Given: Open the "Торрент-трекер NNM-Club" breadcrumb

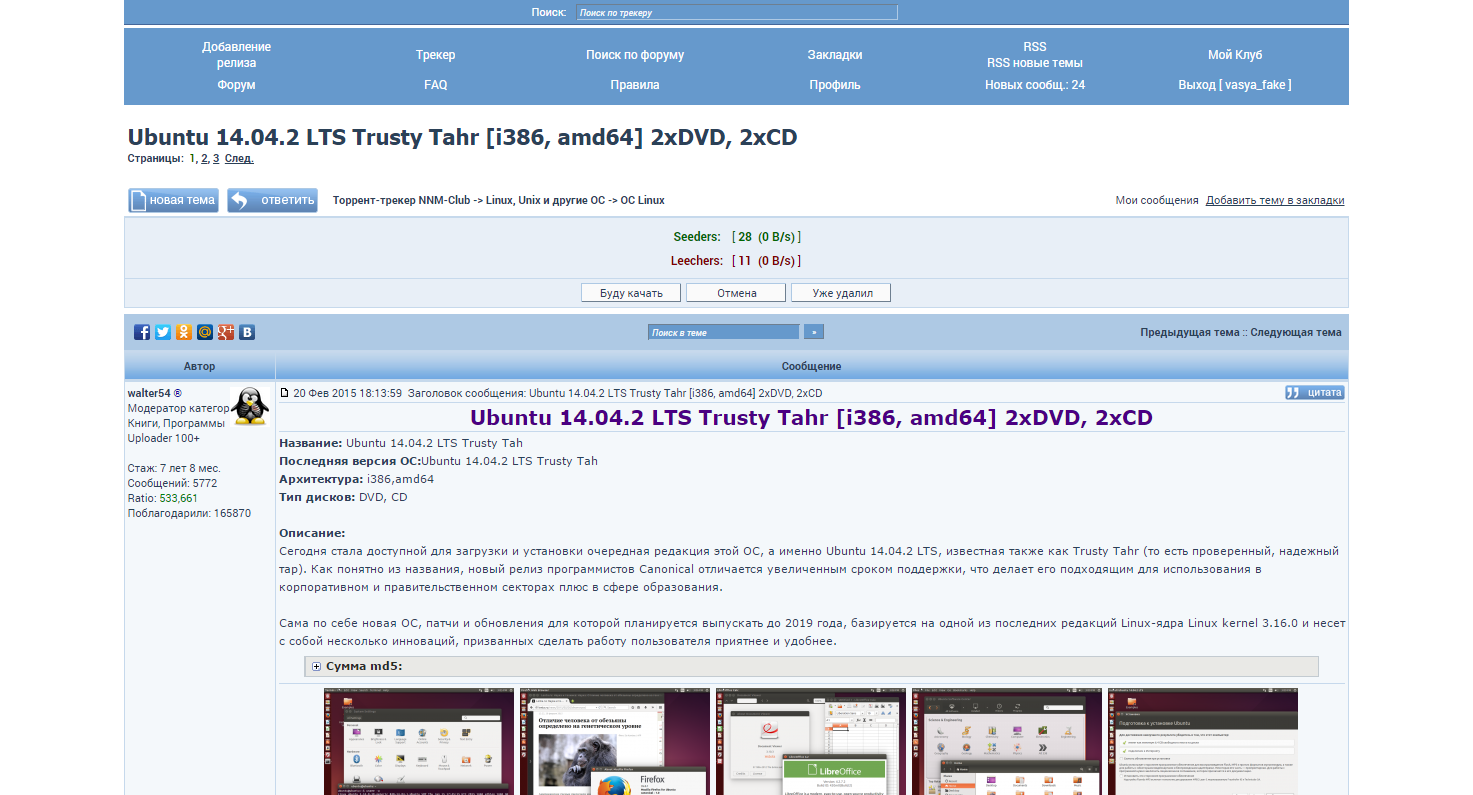Looking at the screenshot, I should pos(401,200).
